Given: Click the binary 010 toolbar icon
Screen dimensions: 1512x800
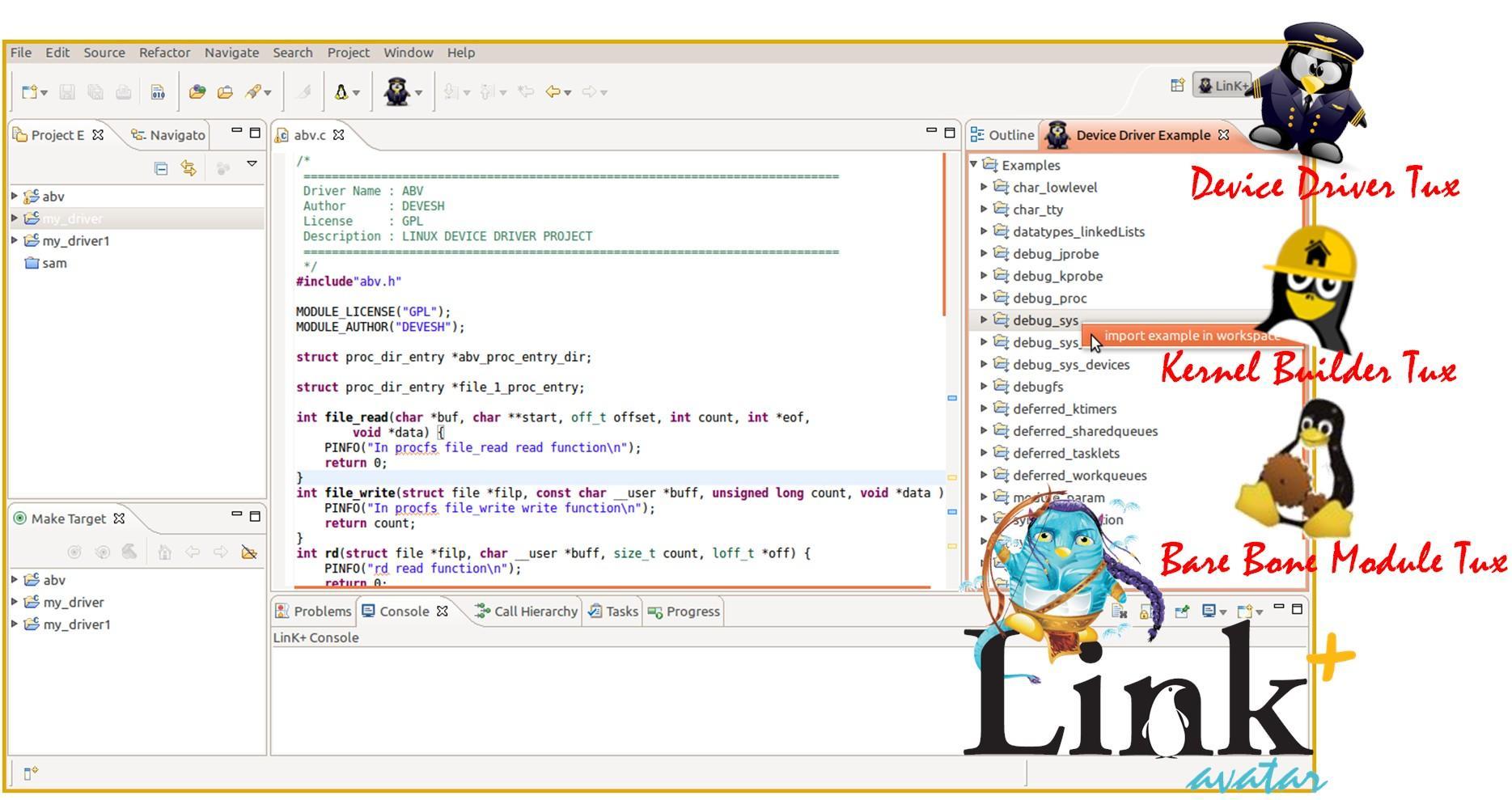Looking at the screenshot, I should [x=158, y=92].
